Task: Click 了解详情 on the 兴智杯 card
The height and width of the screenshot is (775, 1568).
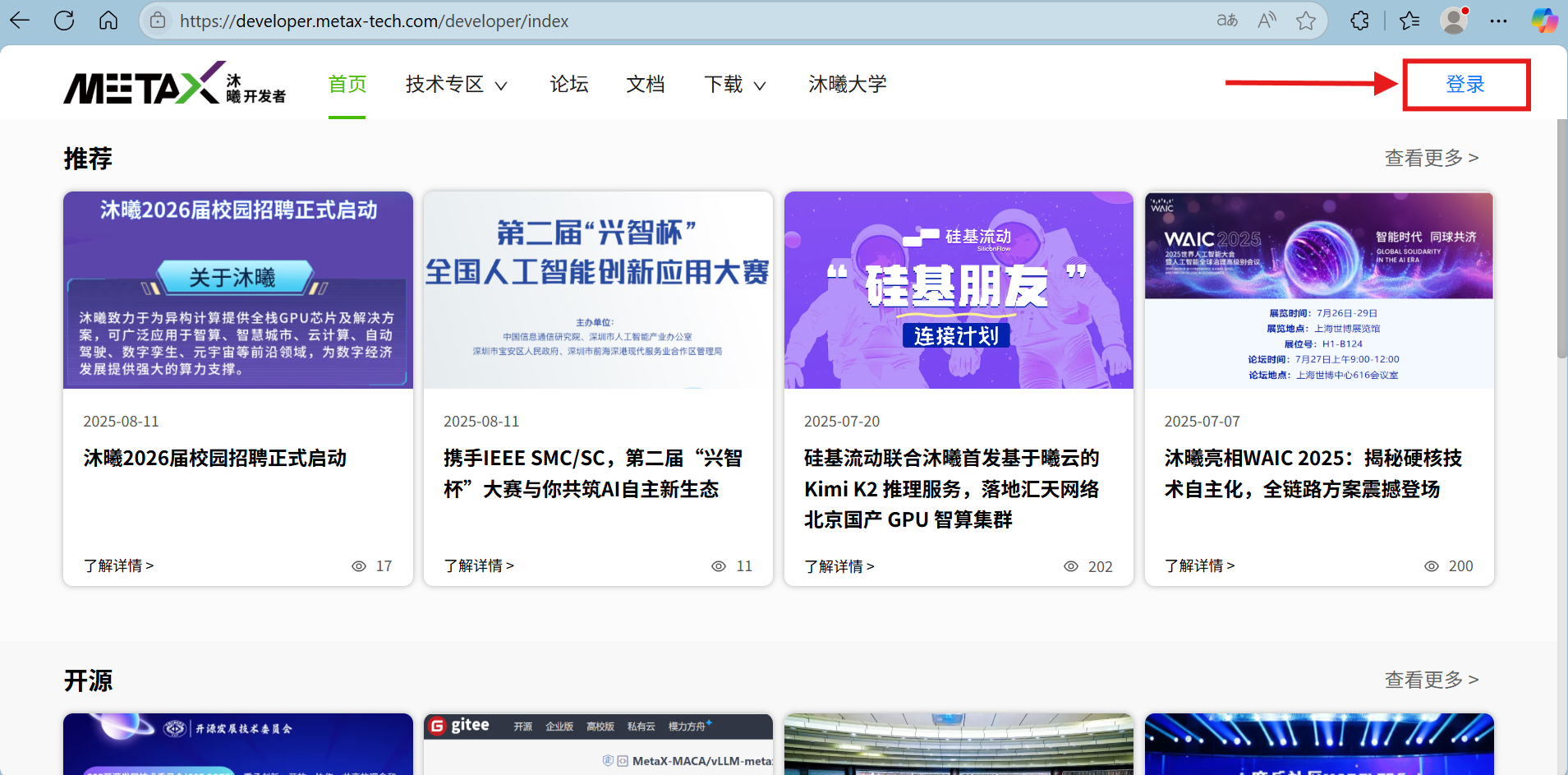Action: (x=479, y=565)
